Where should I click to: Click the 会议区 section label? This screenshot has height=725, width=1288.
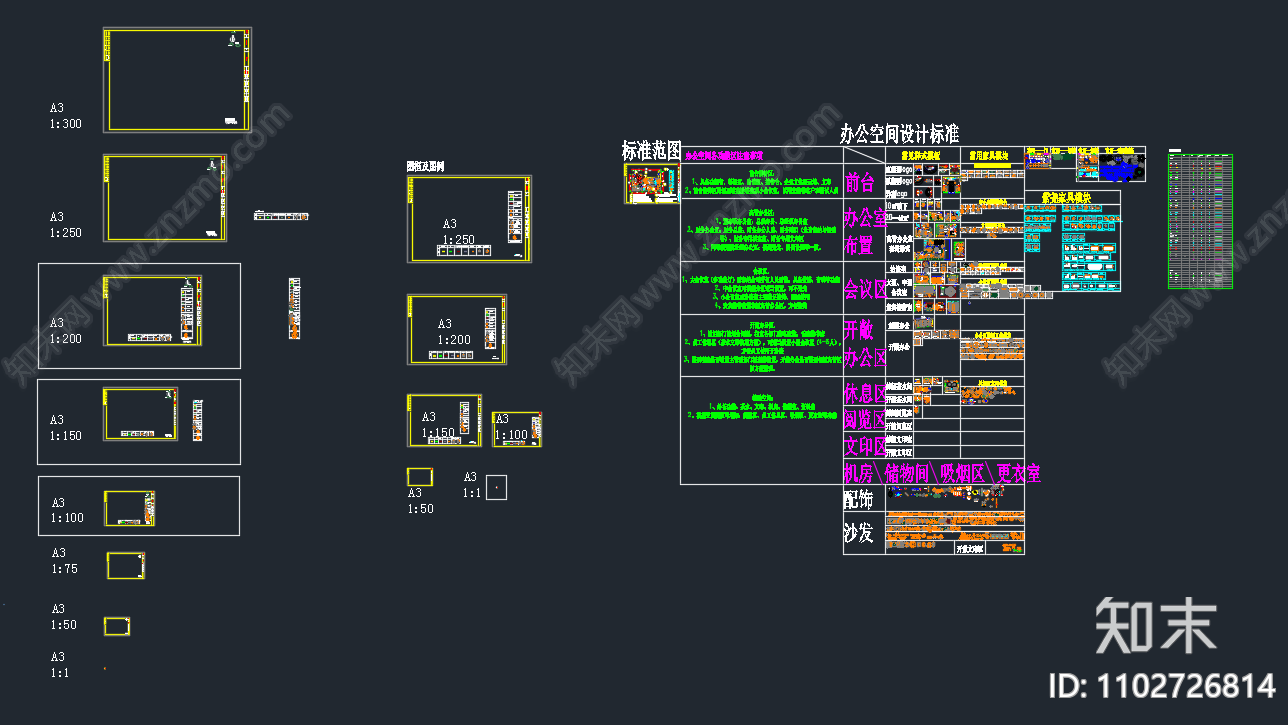click(x=865, y=290)
